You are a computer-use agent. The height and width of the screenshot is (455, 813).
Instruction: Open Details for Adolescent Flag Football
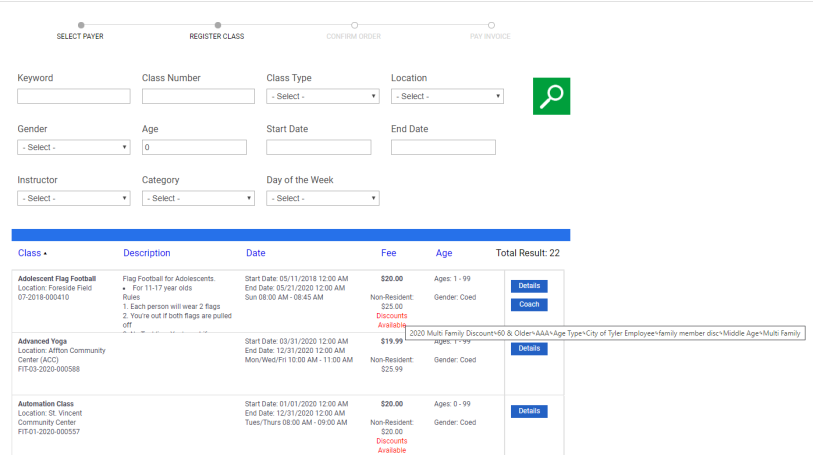529,286
